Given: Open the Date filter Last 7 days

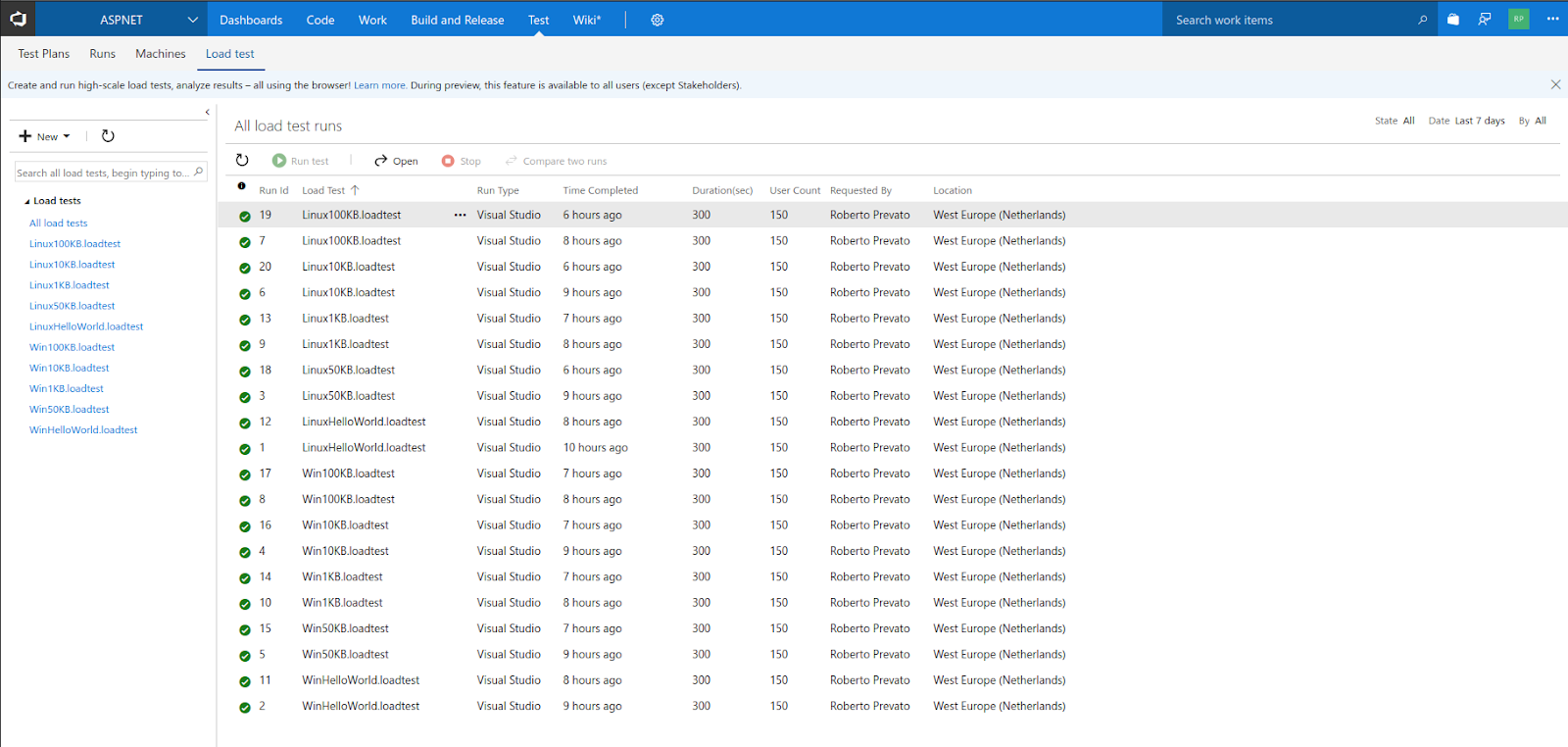Looking at the screenshot, I should coord(1479,121).
